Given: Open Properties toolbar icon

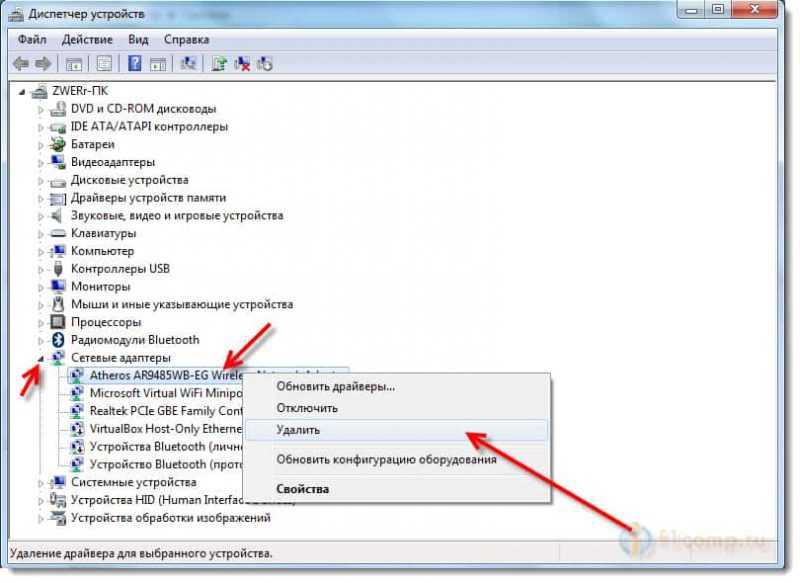Looking at the screenshot, I should pos(104,64).
